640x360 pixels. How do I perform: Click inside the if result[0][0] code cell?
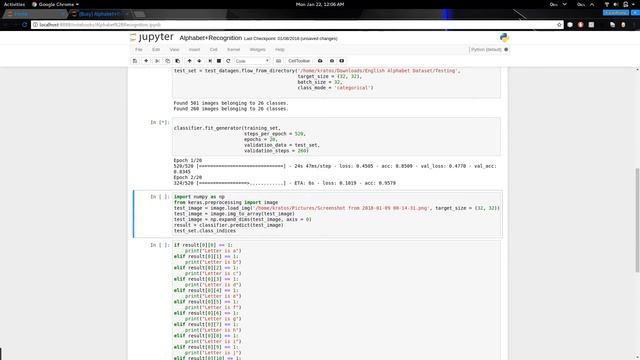tap(336, 300)
